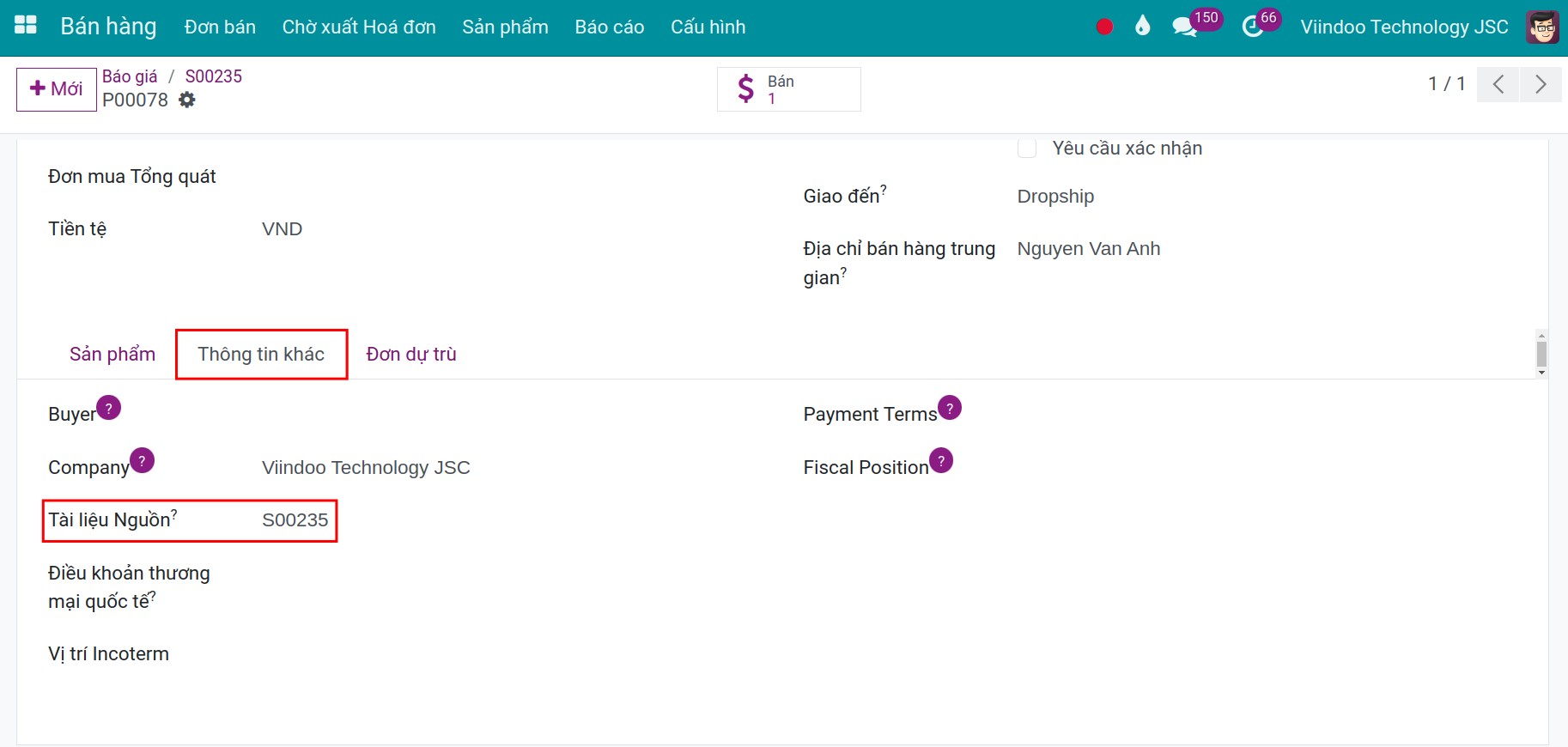Click the Nguyen Van Anh address value
This screenshot has width=1568, height=747.
[x=1088, y=249]
